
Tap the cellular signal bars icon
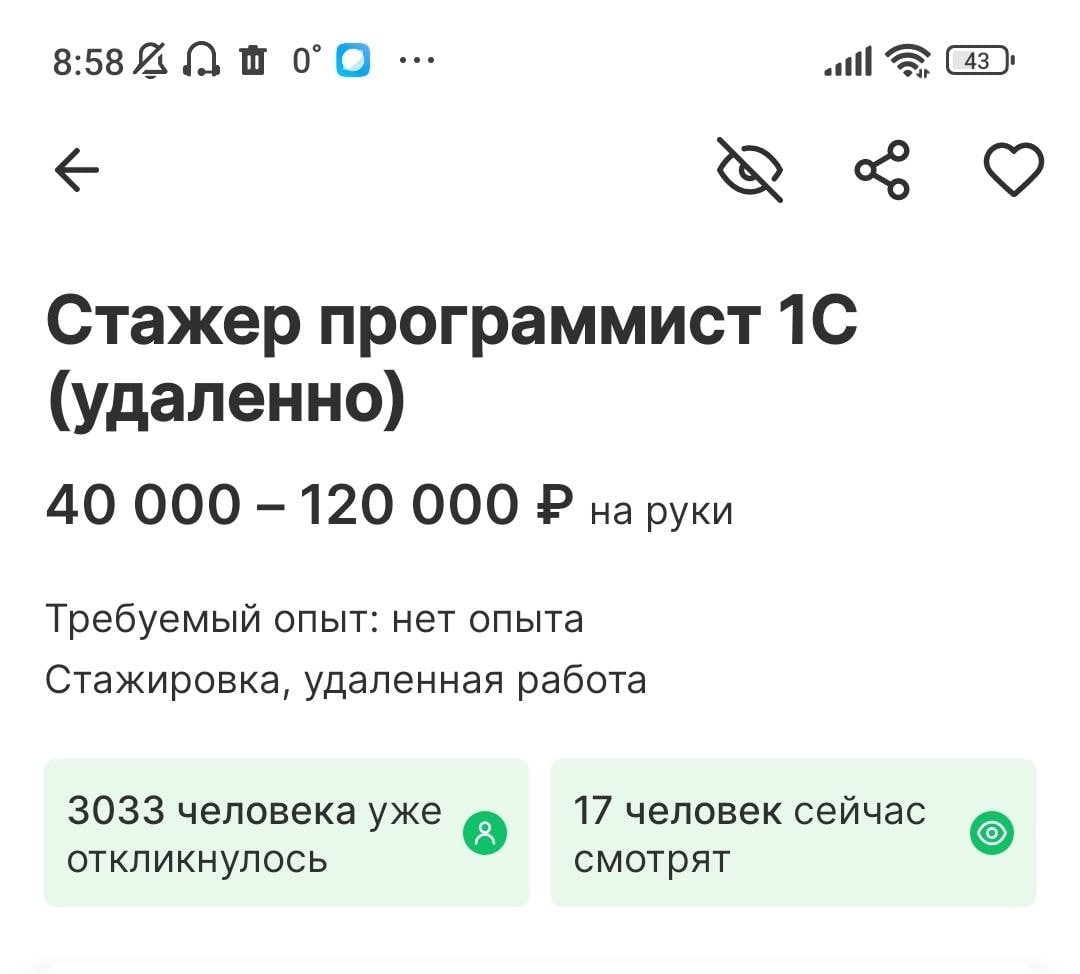click(848, 62)
